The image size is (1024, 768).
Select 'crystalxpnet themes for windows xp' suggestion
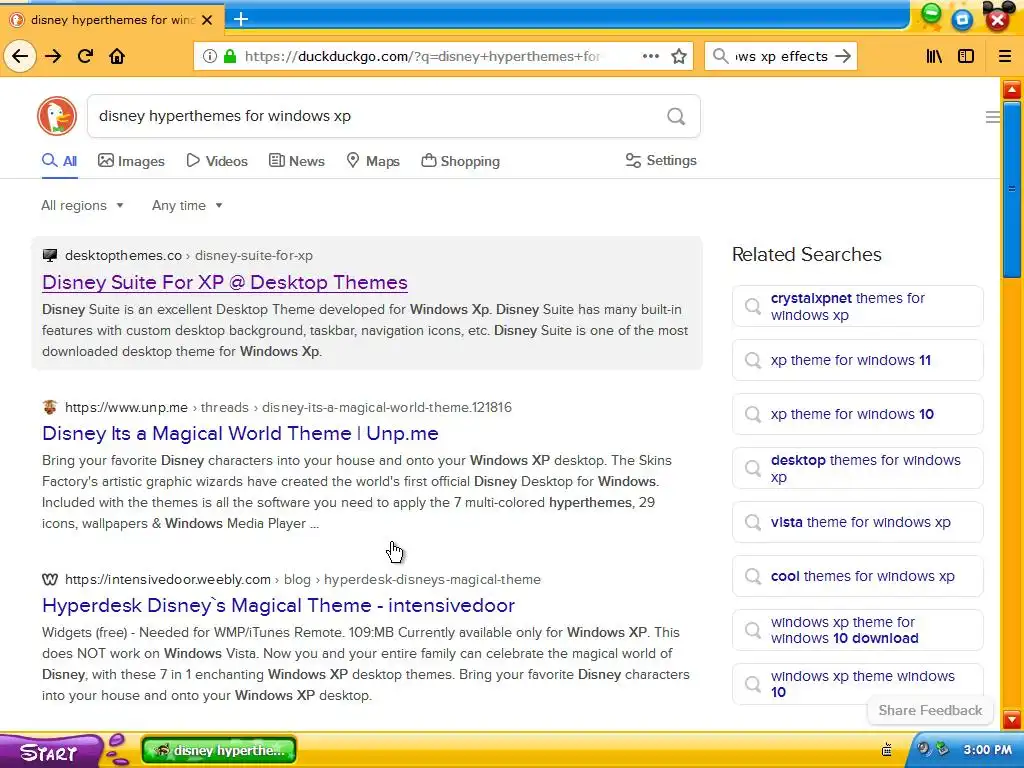(857, 306)
